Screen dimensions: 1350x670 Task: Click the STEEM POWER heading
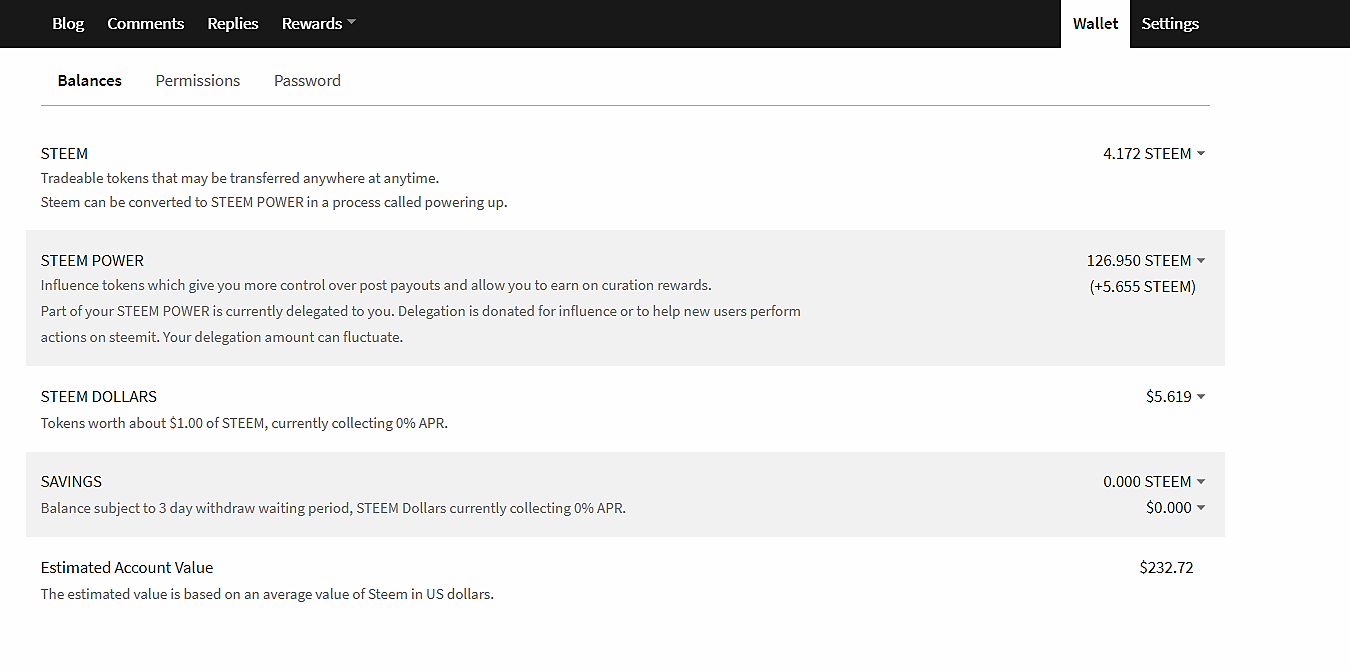(x=92, y=261)
